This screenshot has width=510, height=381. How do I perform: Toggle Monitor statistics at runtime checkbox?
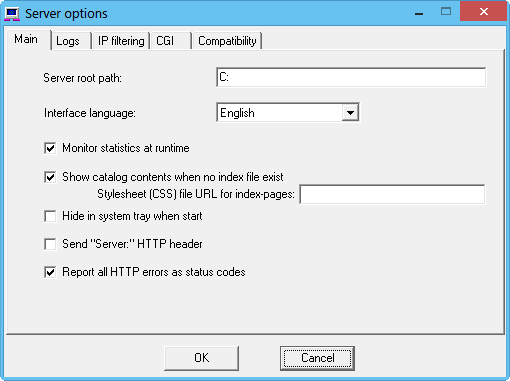[50, 148]
